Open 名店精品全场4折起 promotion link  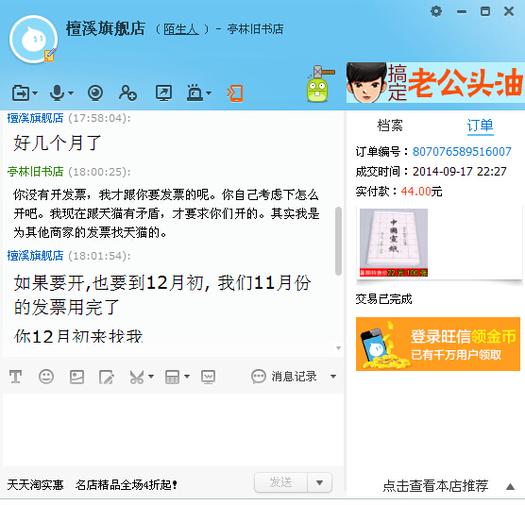tap(126, 485)
